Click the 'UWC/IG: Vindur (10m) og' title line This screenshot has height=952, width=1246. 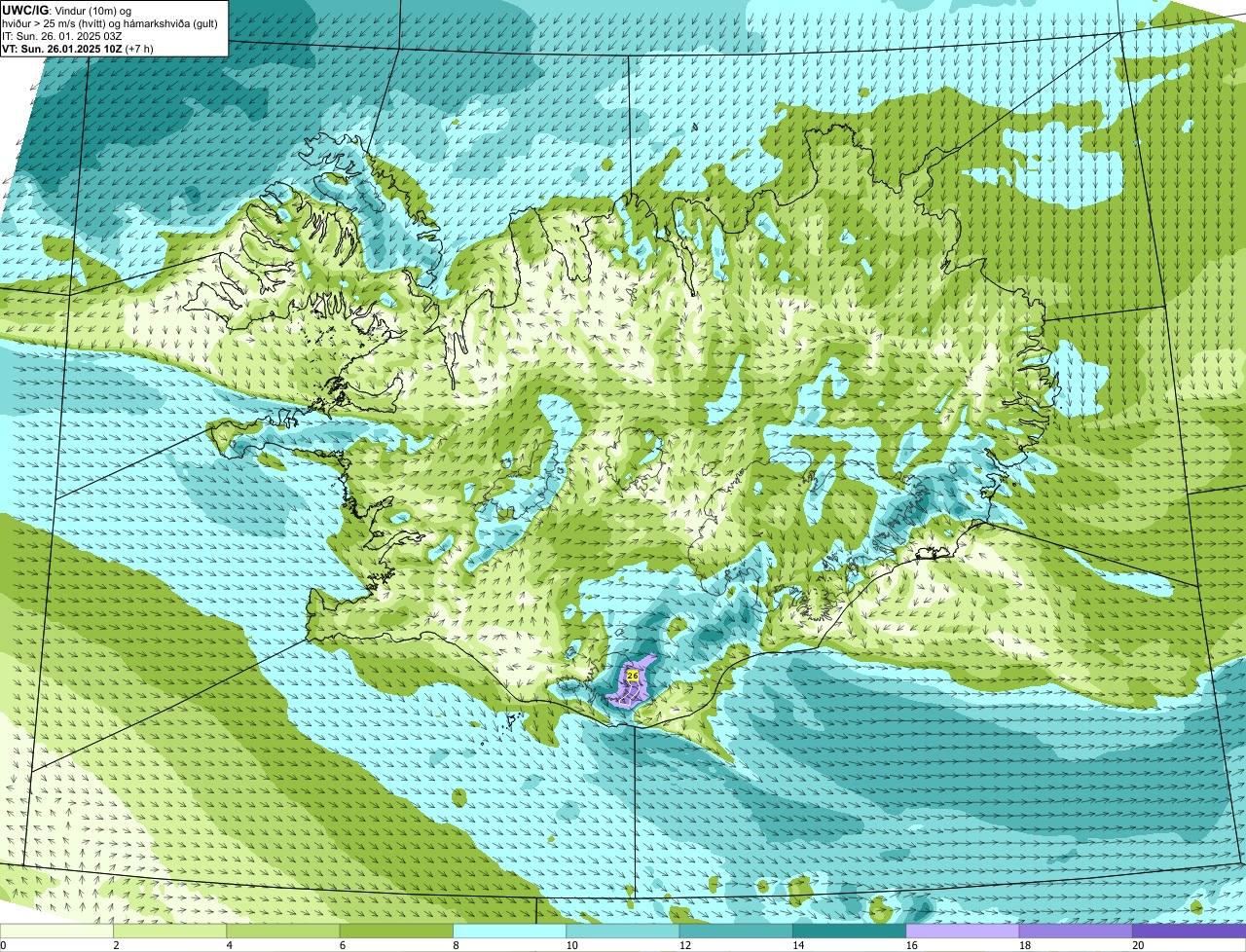(67, 10)
